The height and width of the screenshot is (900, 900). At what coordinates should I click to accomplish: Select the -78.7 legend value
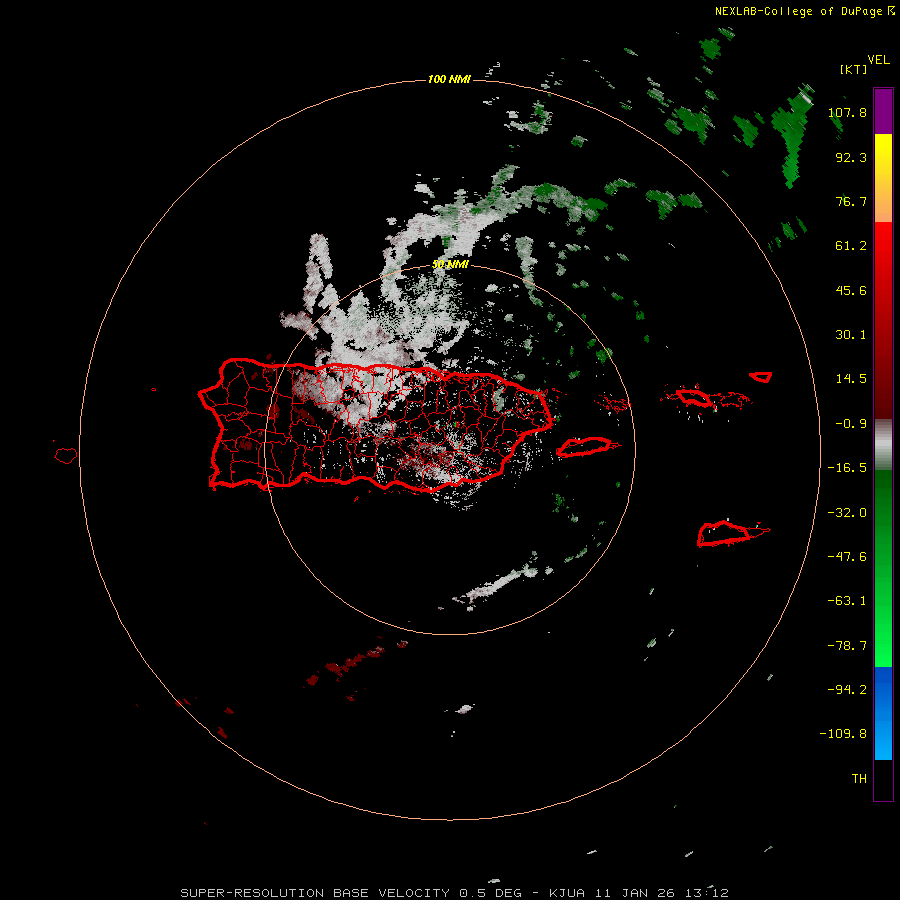(847, 646)
